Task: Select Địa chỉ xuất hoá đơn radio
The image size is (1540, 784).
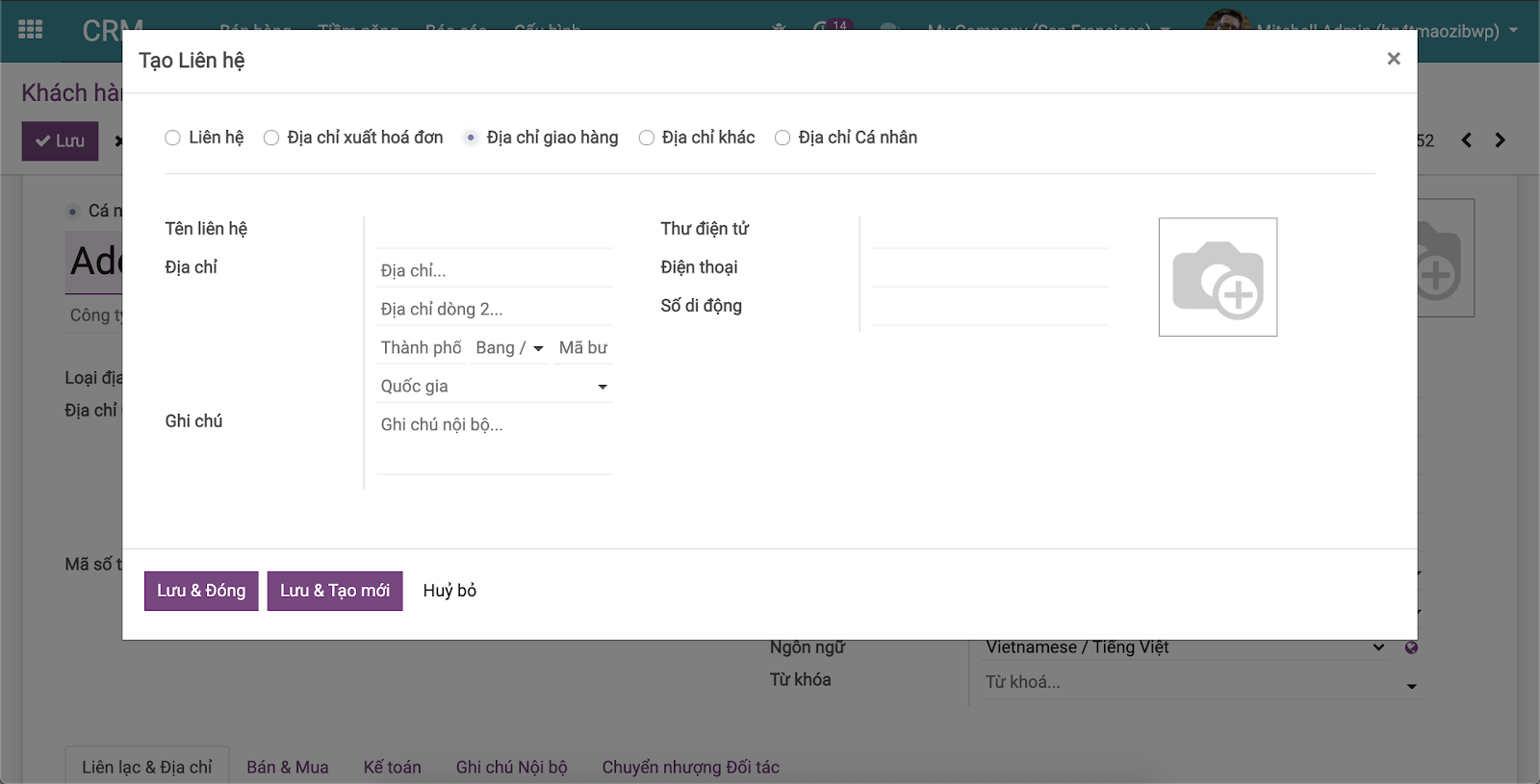Action: click(271, 138)
